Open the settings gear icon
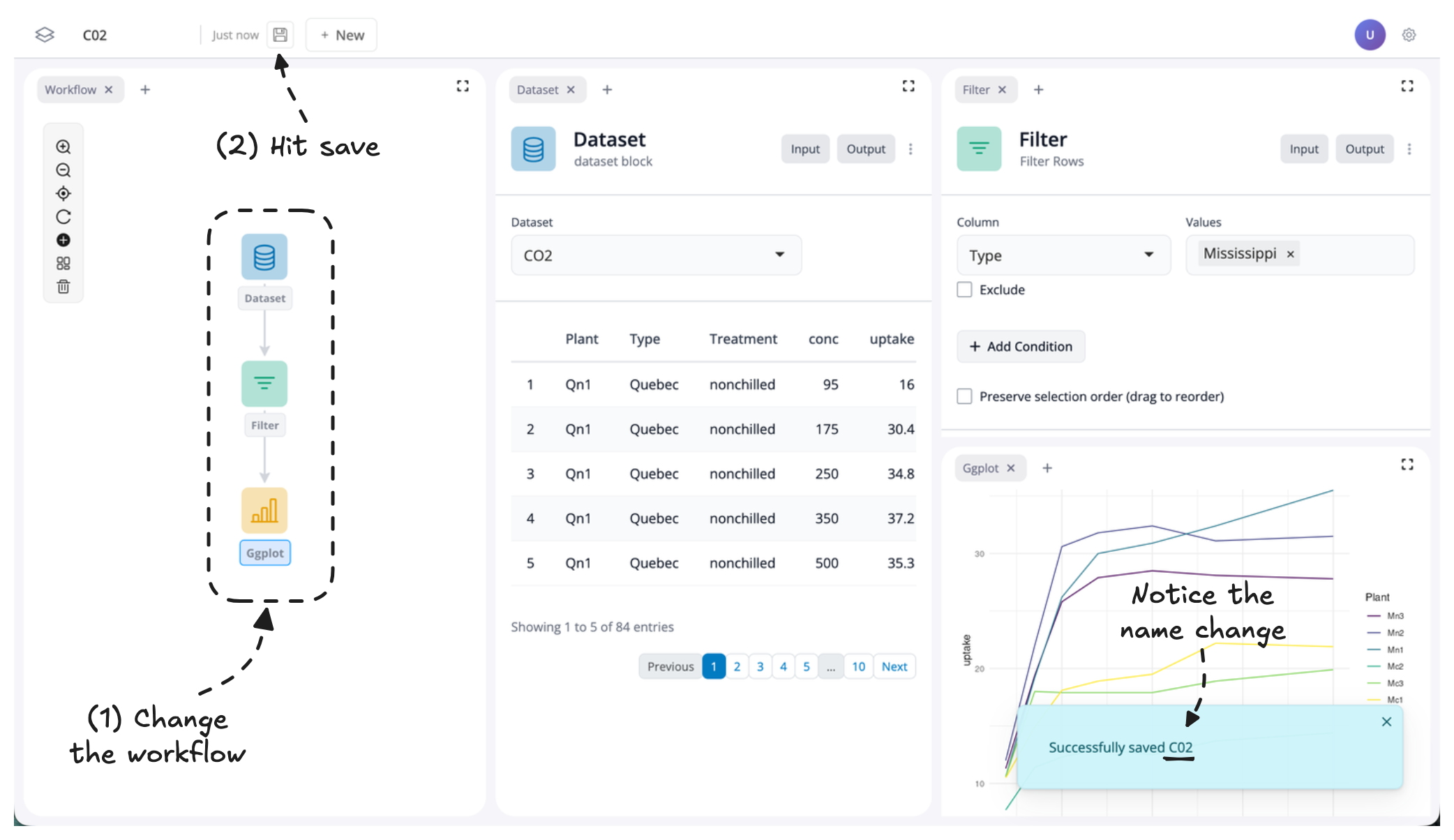The width and height of the screenshot is (1454, 840). [x=1409, y=35]
